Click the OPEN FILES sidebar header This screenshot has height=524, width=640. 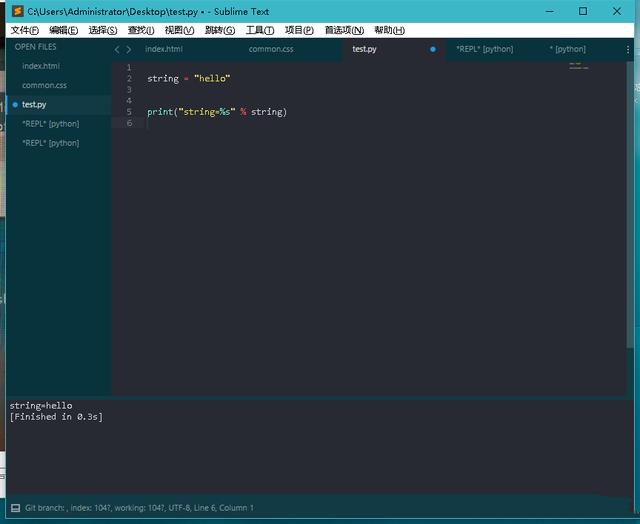pos(36,47)
